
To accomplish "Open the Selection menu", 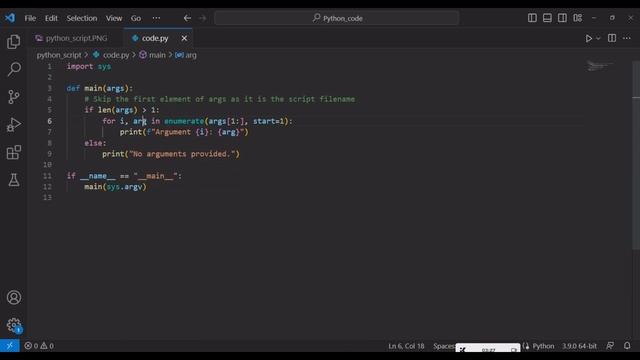I will point(82,18).
